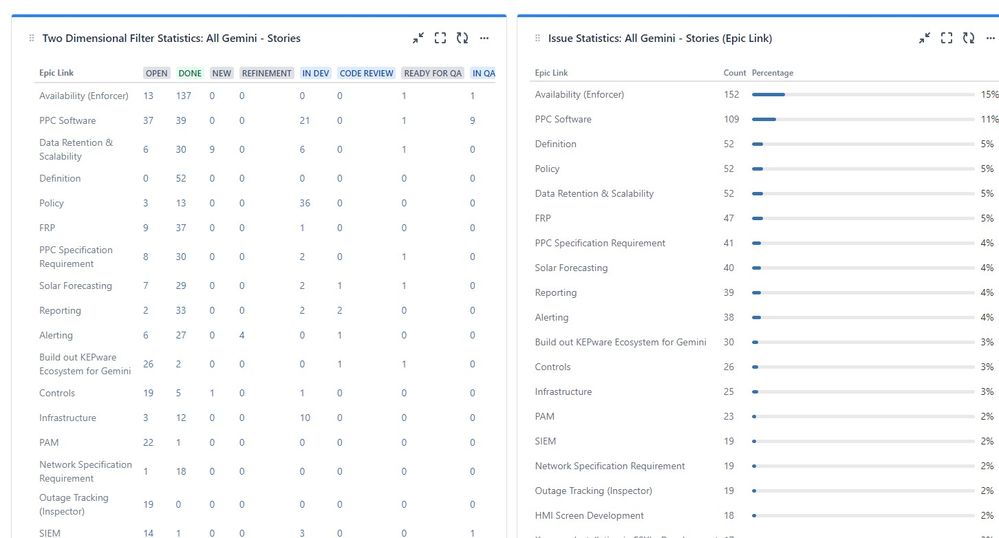Click IN DEV count 10 for Infrastructure

click(305, 418)
